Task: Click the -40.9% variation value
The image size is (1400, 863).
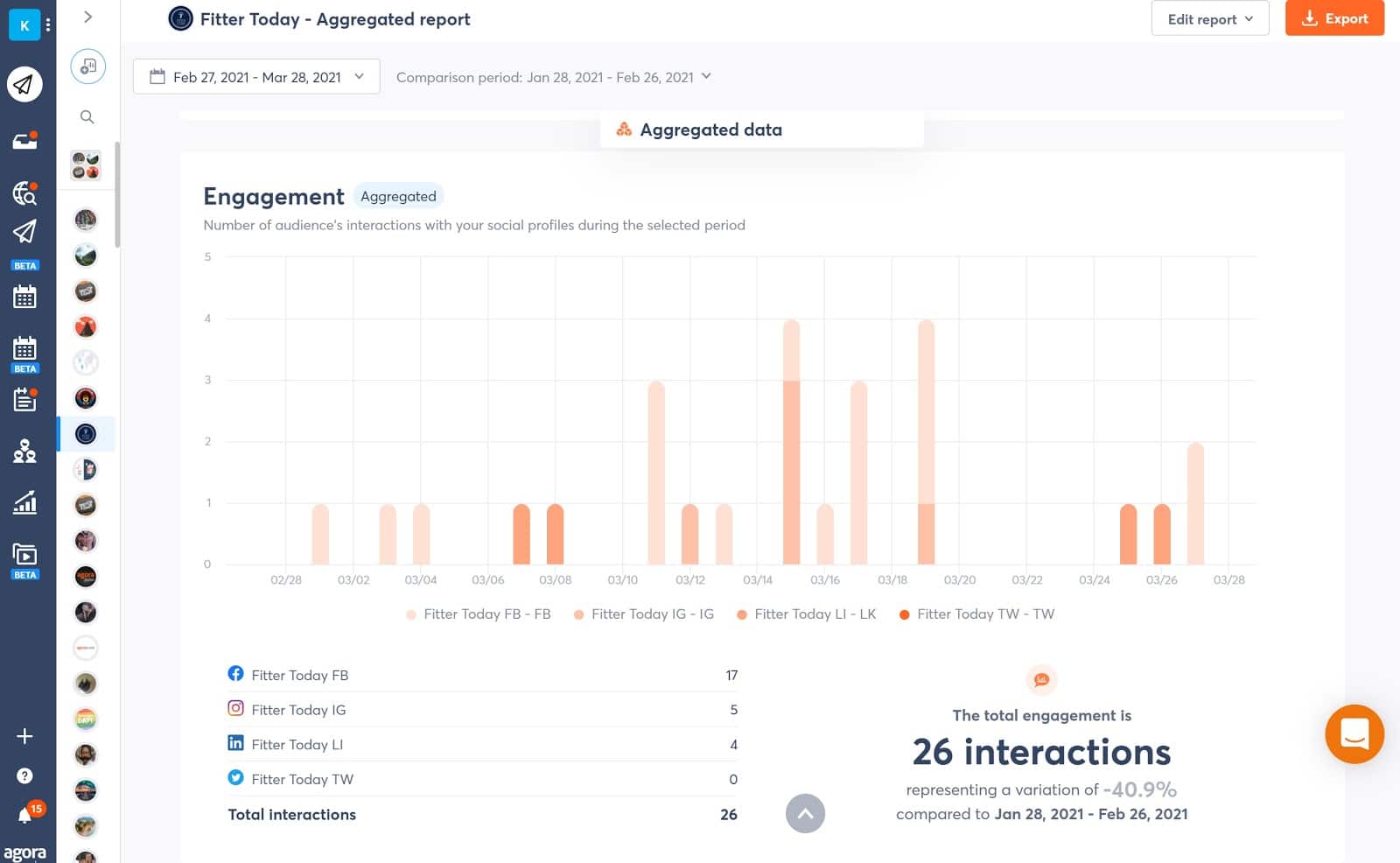Action: (x=1139, y=789)
